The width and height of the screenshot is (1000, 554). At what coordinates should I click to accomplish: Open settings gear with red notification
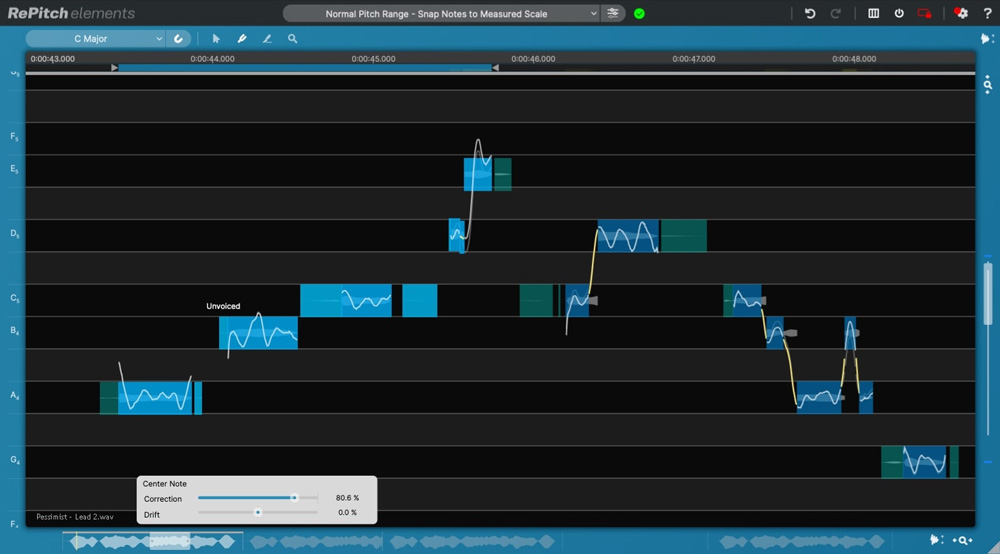point(961,13)
